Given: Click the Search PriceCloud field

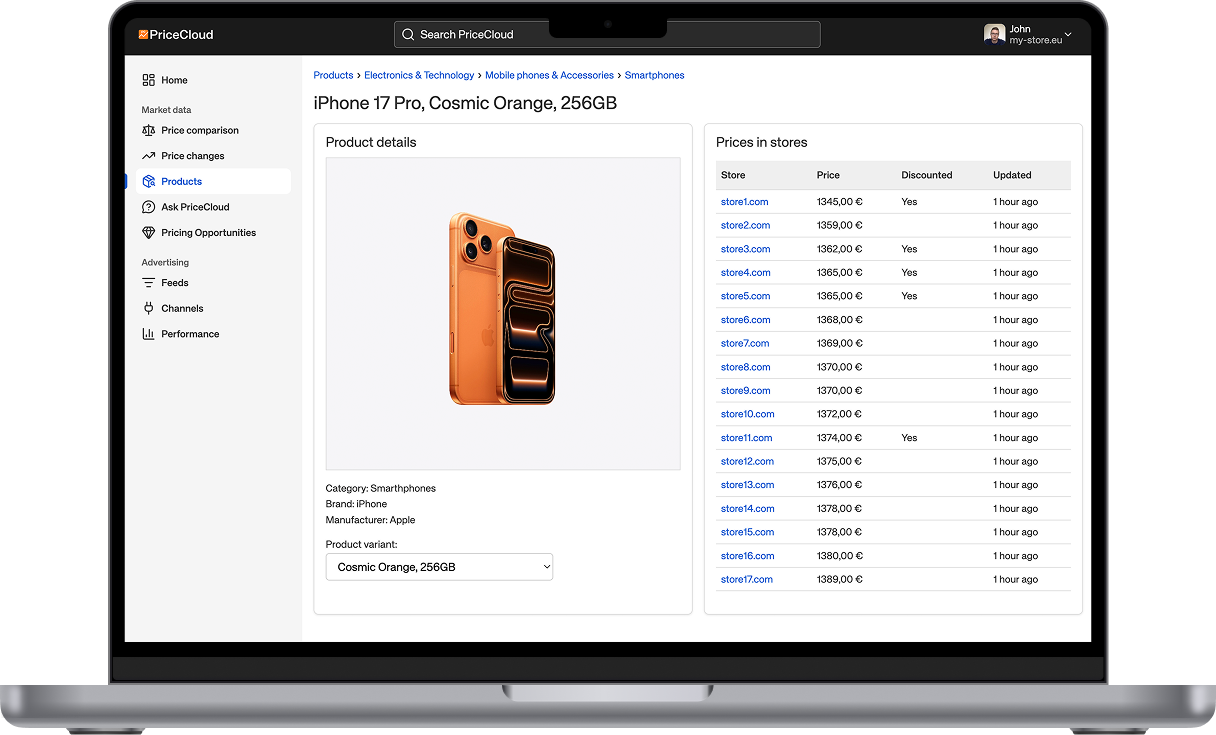Looking at the screenshot, I should point(607,35).
